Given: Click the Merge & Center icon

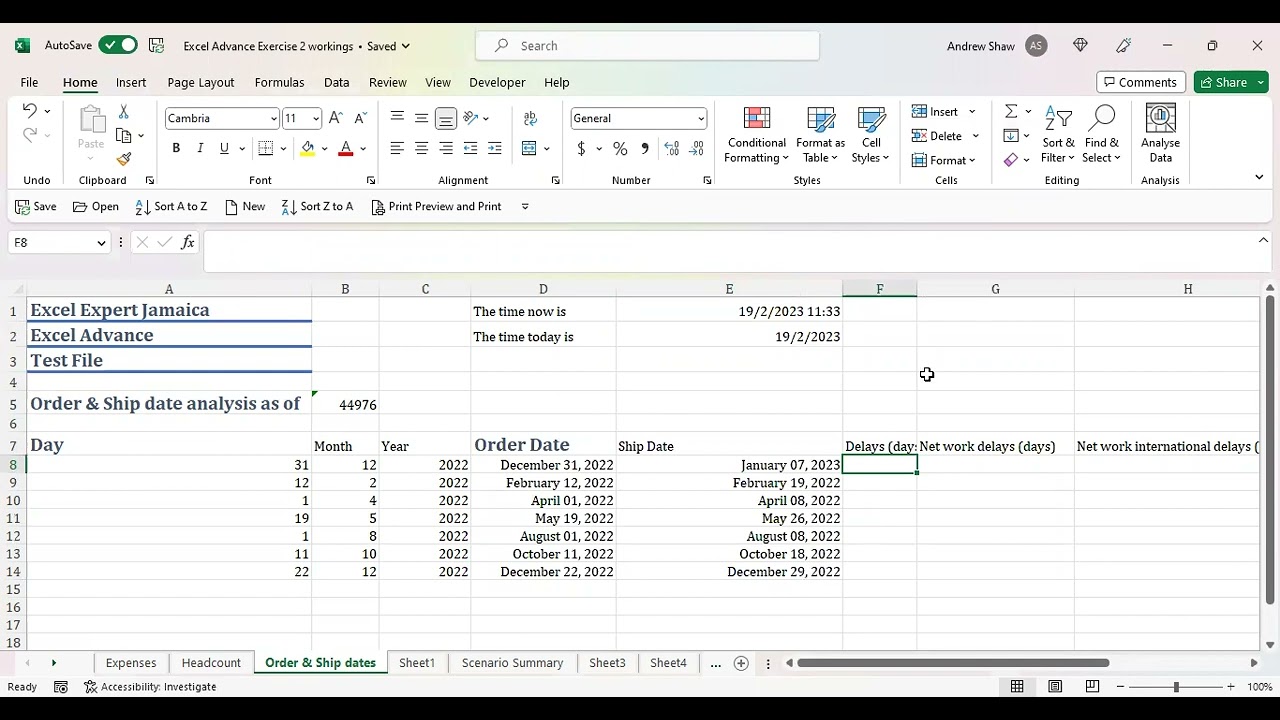Looking at the screenshot, I should coord(529,148).
